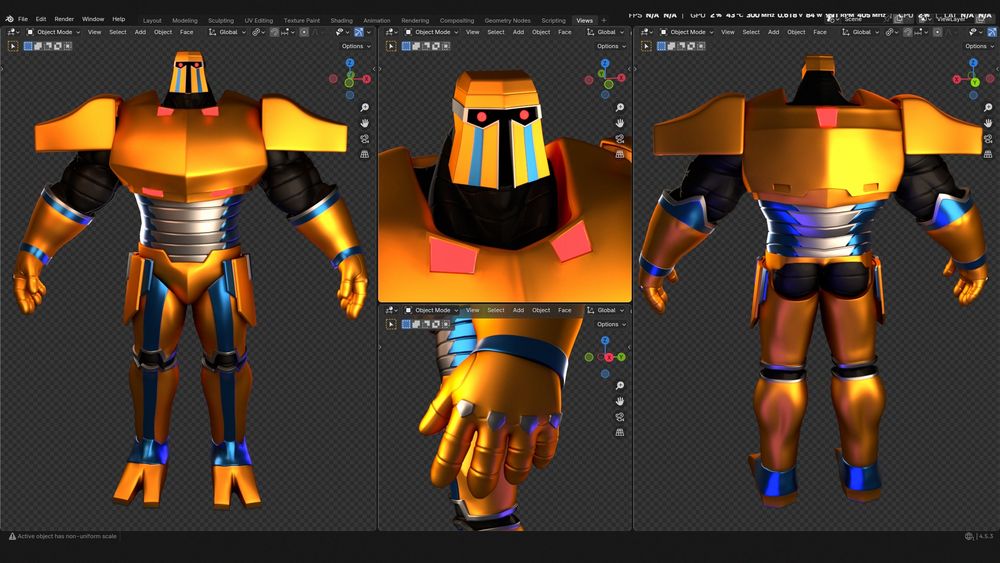Open the Help menu
Viewport: 1000px width, 563px height.
(x=119, y=19)
